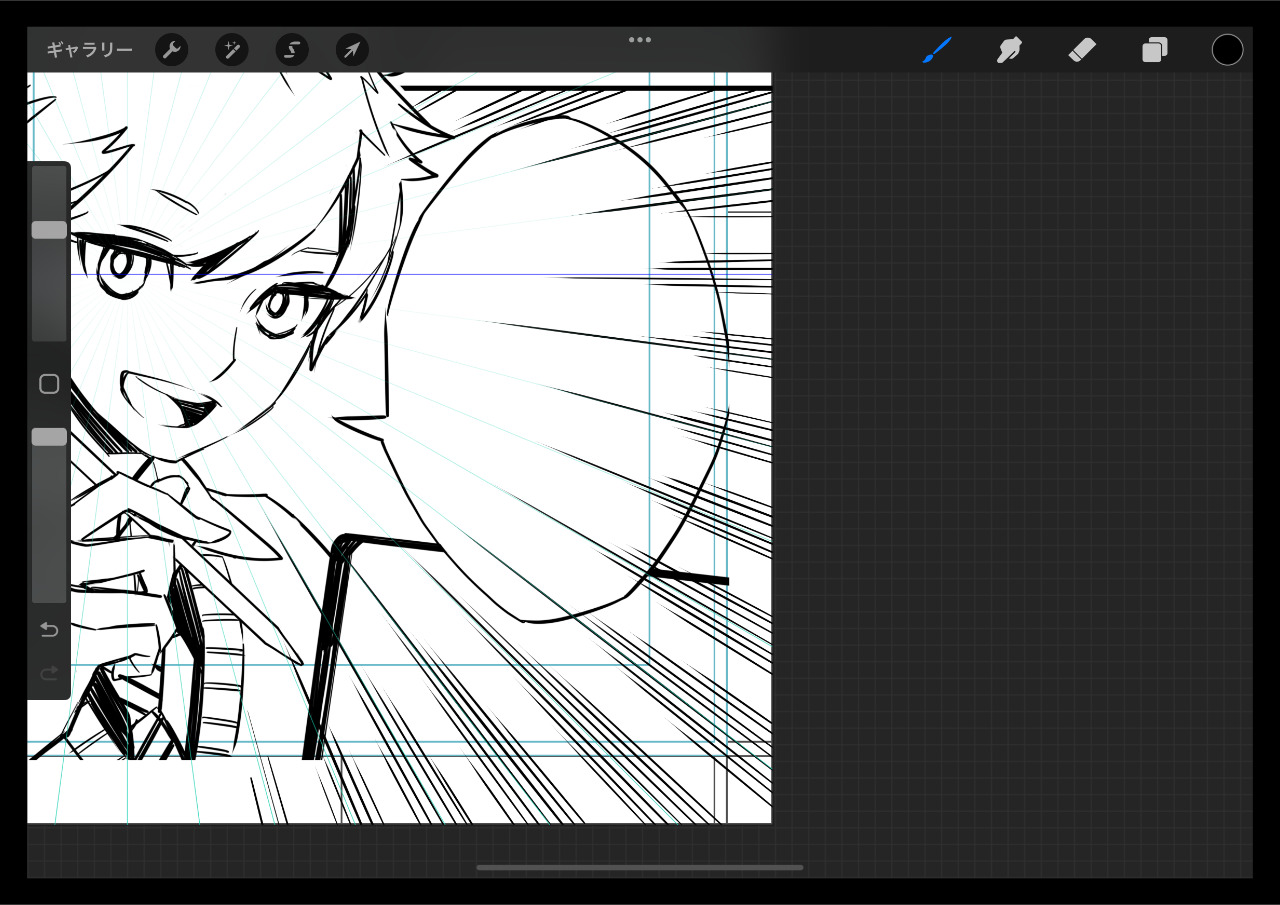Select the Eraser tool
Screen dimensions: 1280x905
pos(1082,50)
